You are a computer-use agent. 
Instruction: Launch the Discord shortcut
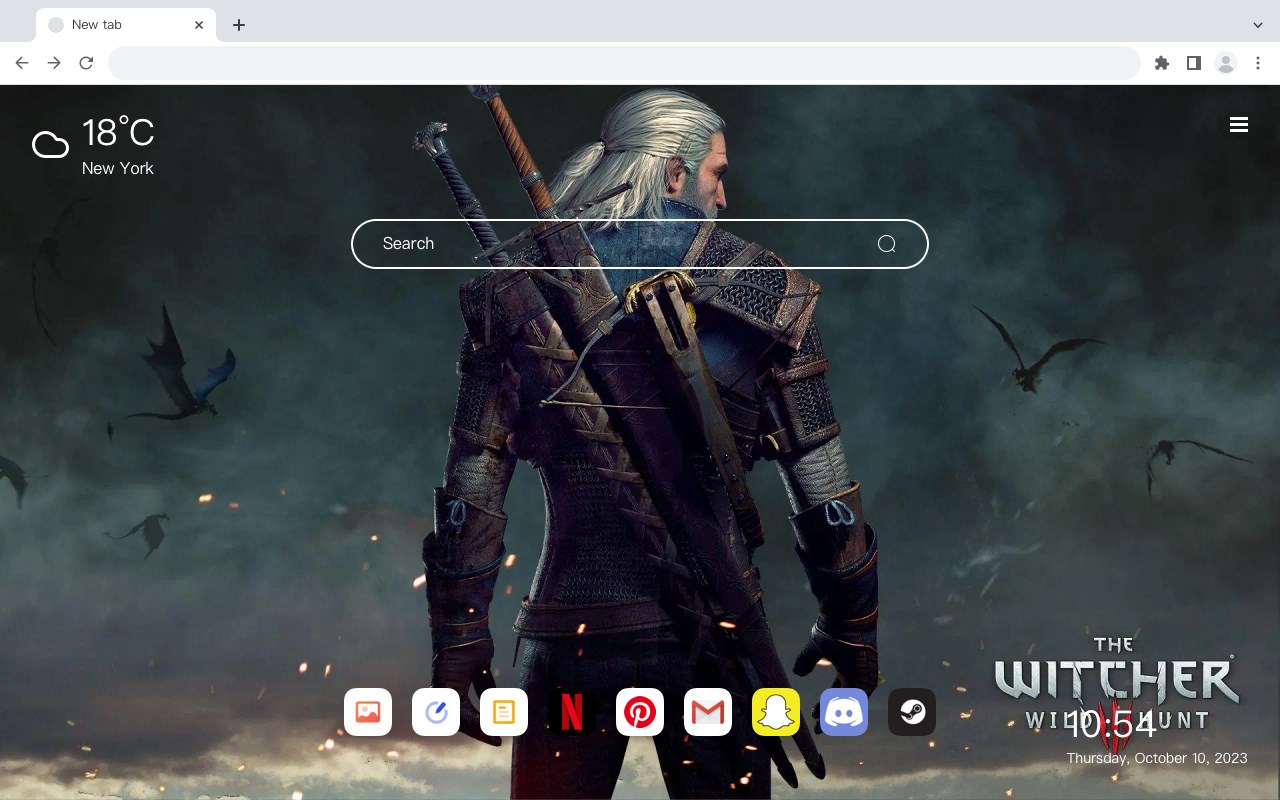point(844,712)
